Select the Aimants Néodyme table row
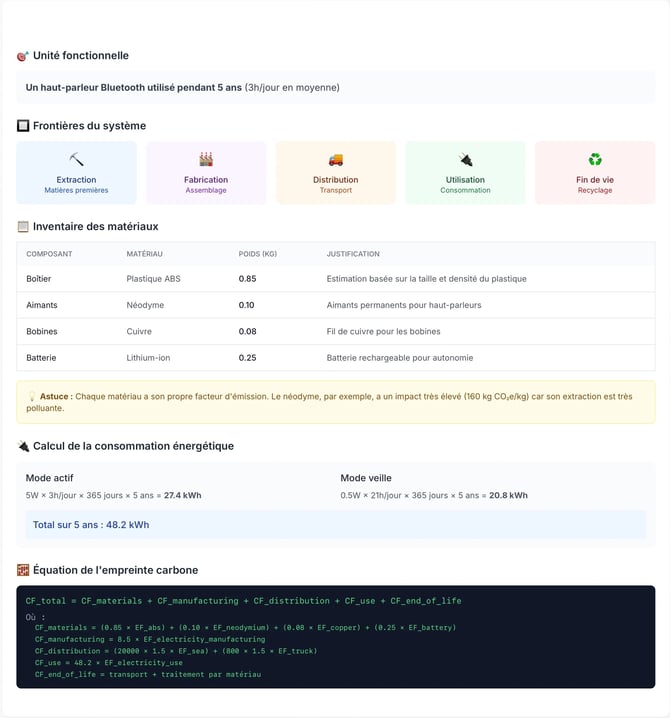This screenshot has width=670, height=718. pos(336,305)
